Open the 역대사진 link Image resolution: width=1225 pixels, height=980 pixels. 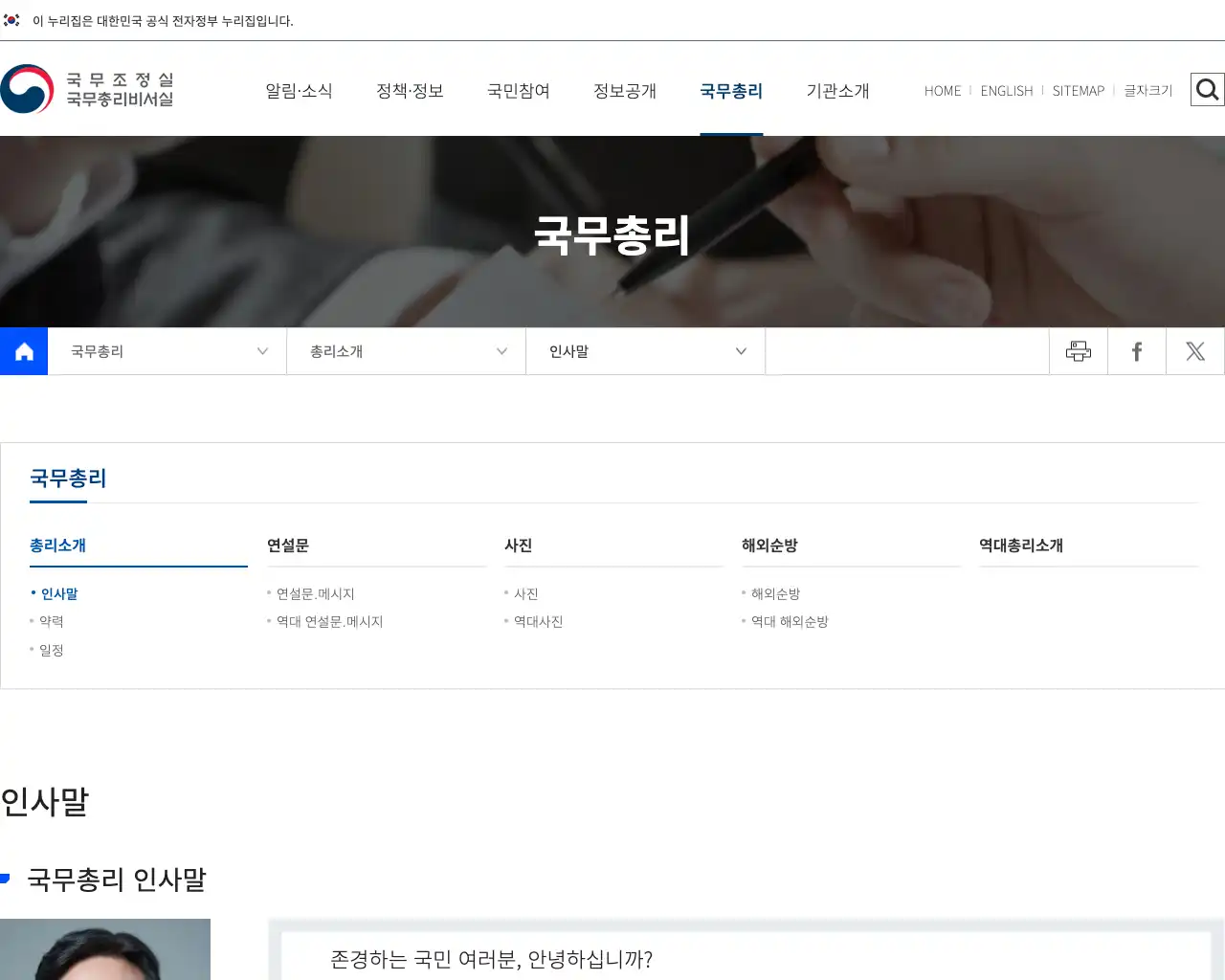[539, 622]
